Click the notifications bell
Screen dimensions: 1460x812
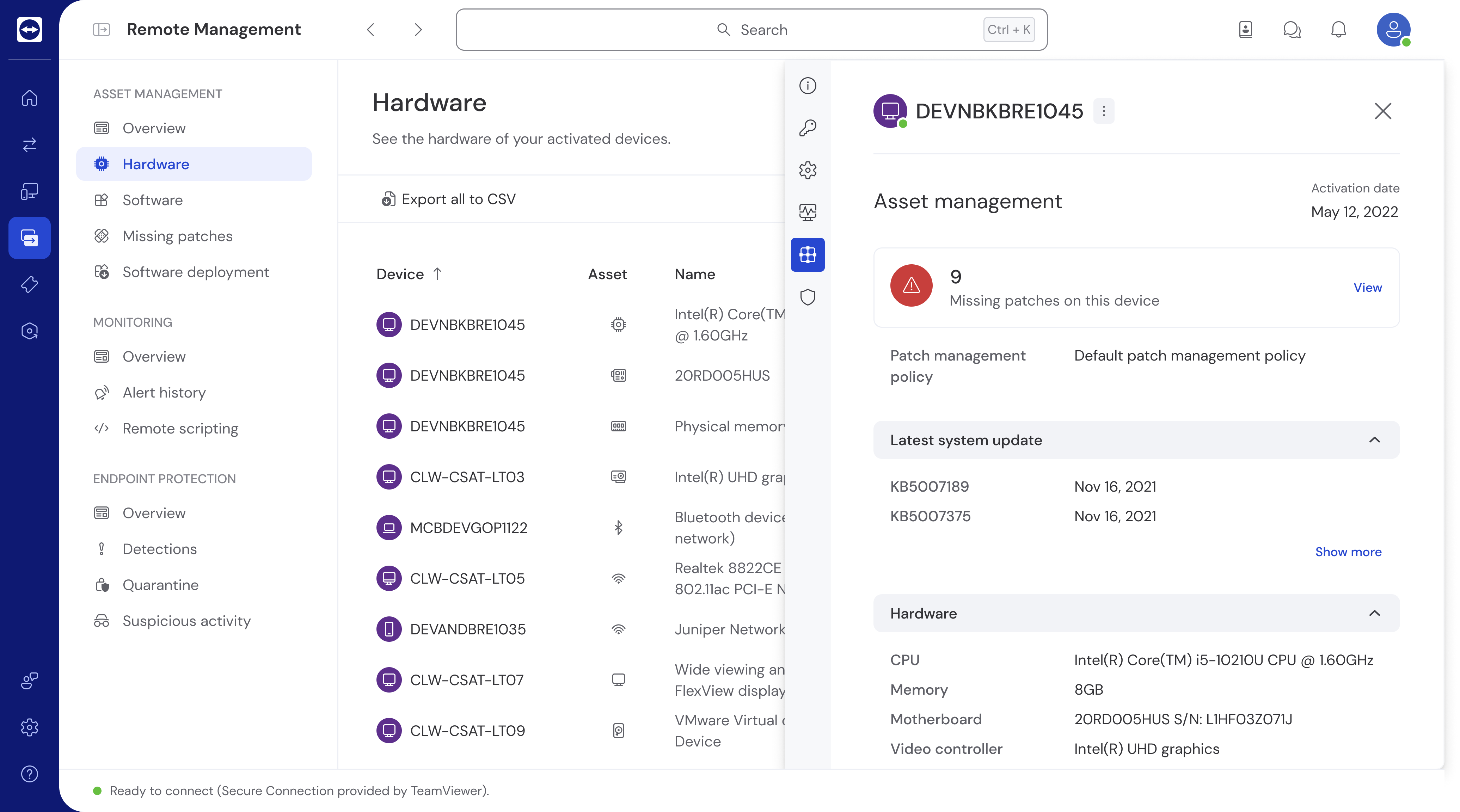(1338, 30)
